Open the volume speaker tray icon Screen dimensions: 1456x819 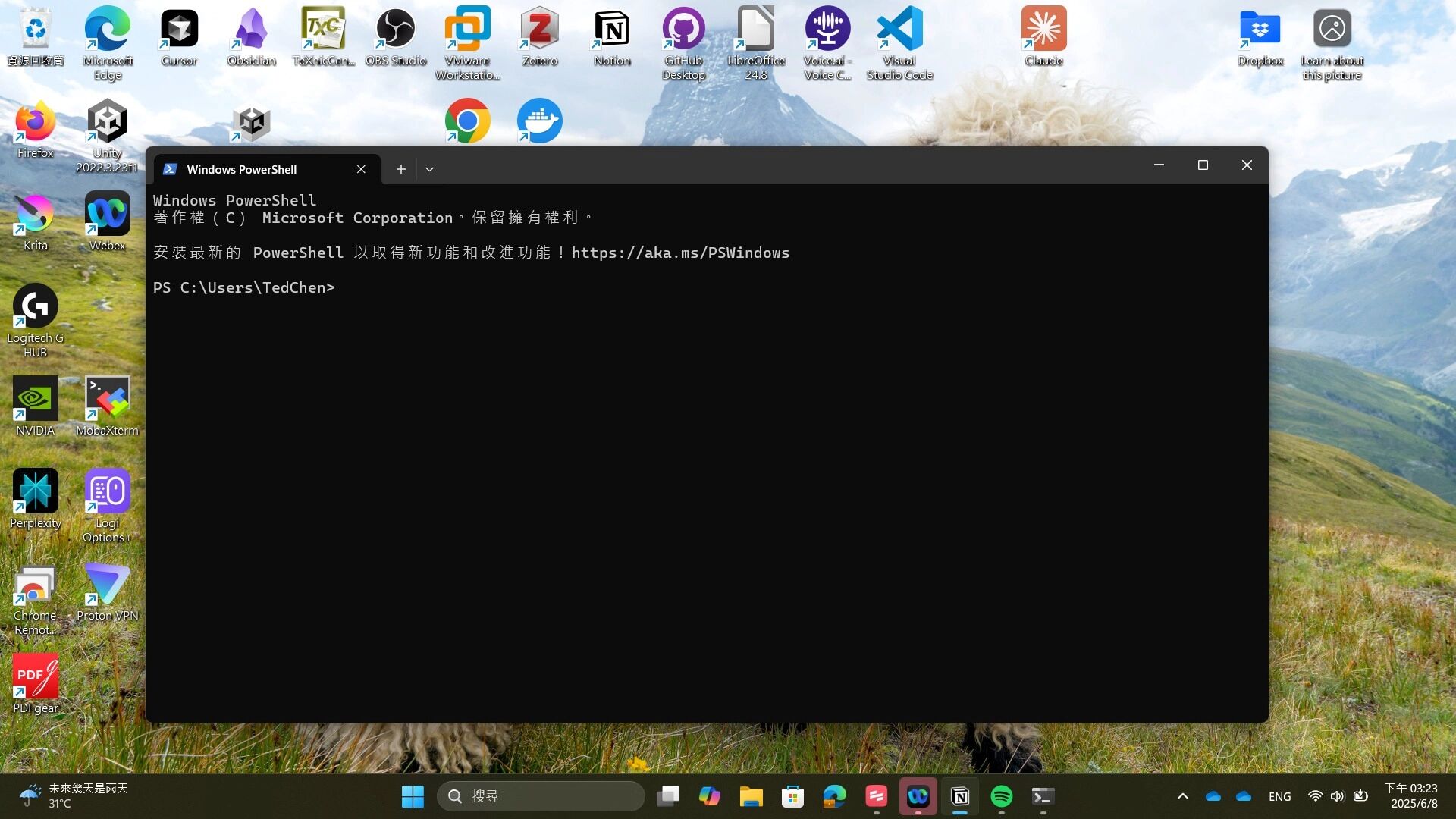point(1337,796)
